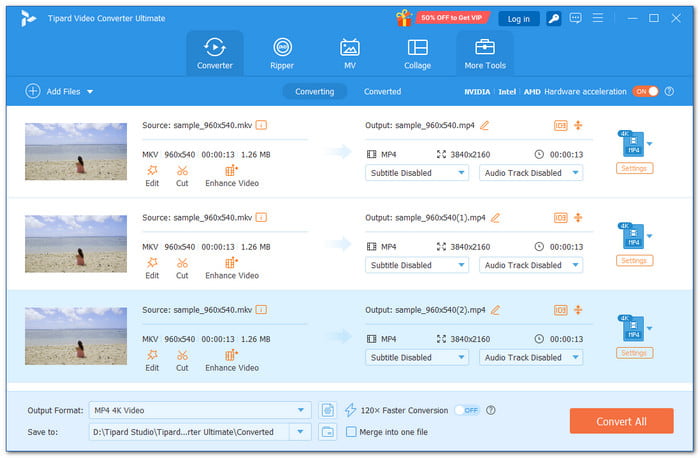Switch to the Ripper tab
The image size is (700, 458).
click(282, 54)
